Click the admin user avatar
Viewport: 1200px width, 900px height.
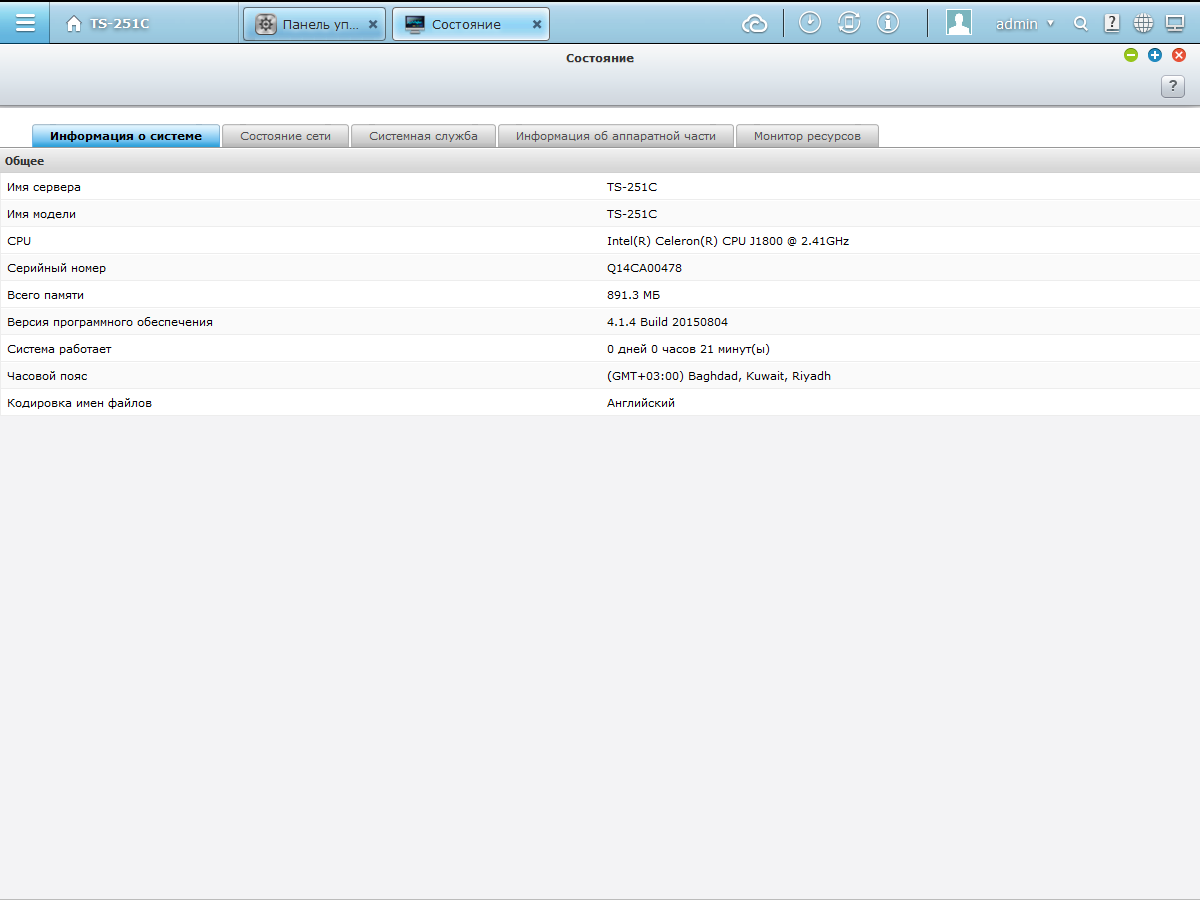tap(959, 22)
